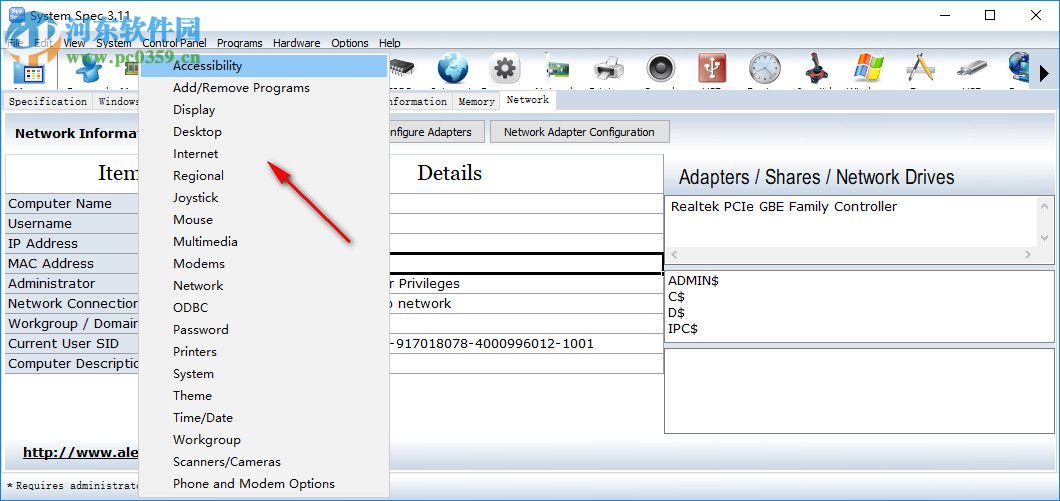Select the C$ share
This screenshot has width=1060, height=501.
[677, 297]
